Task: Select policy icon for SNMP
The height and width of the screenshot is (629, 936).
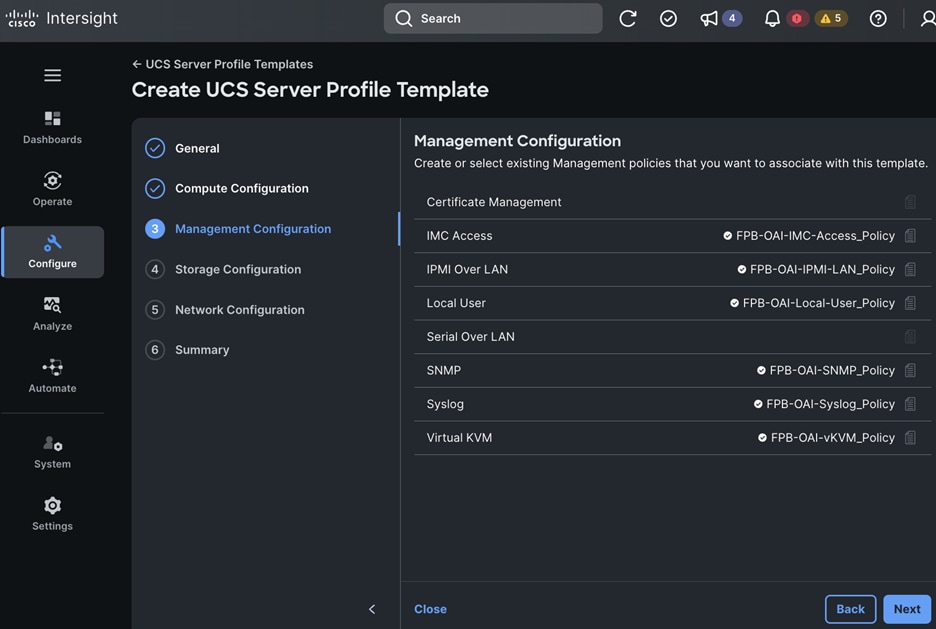Action: tap(910, 371)
